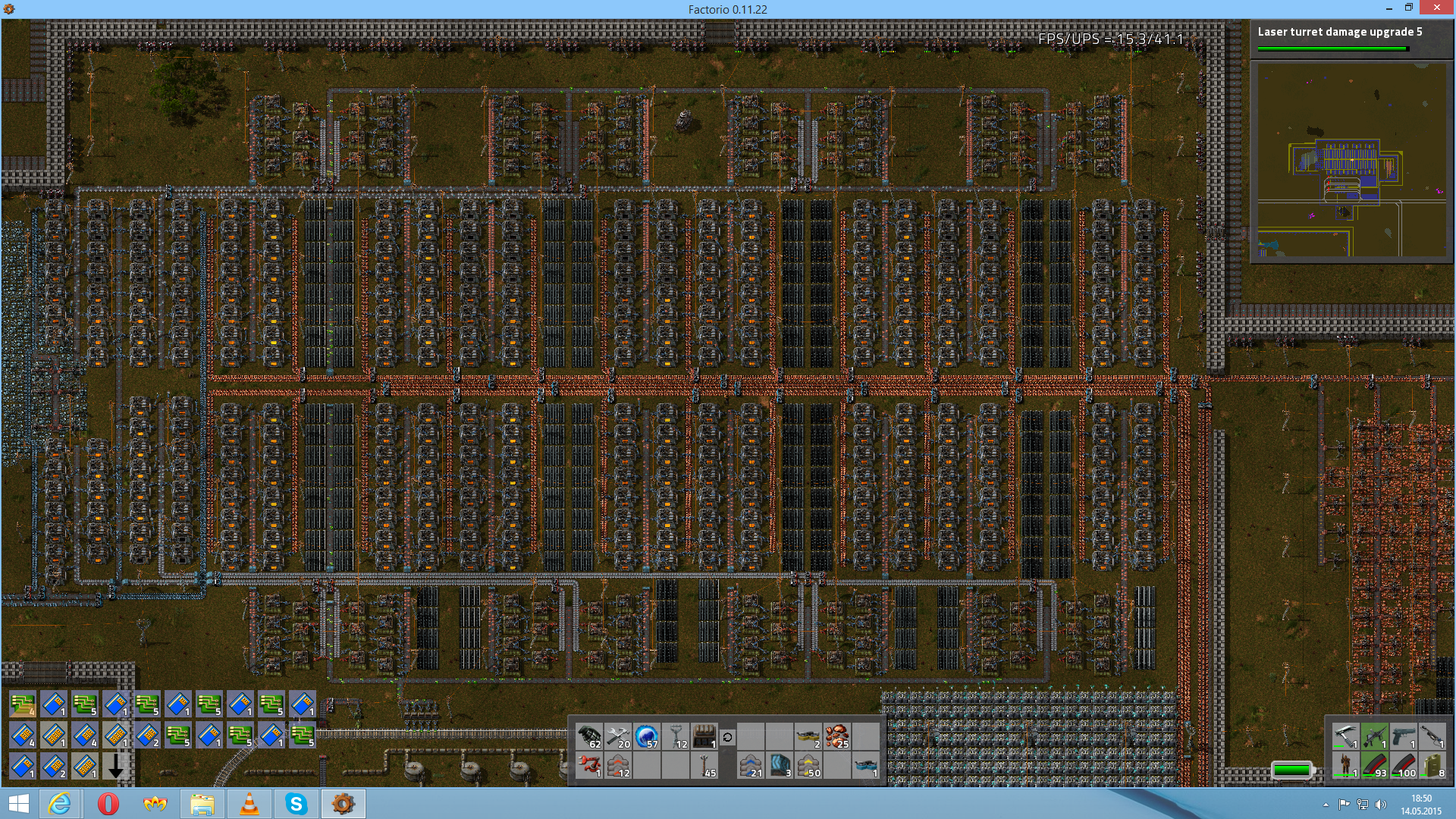Pick the blue underground belt stack of 21

point(751,765)
